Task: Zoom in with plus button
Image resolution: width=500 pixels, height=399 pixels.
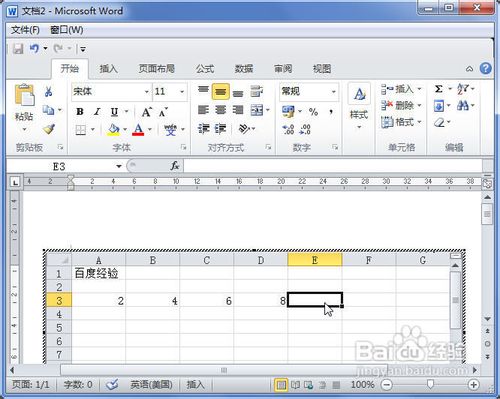Action: pos(473,385)
